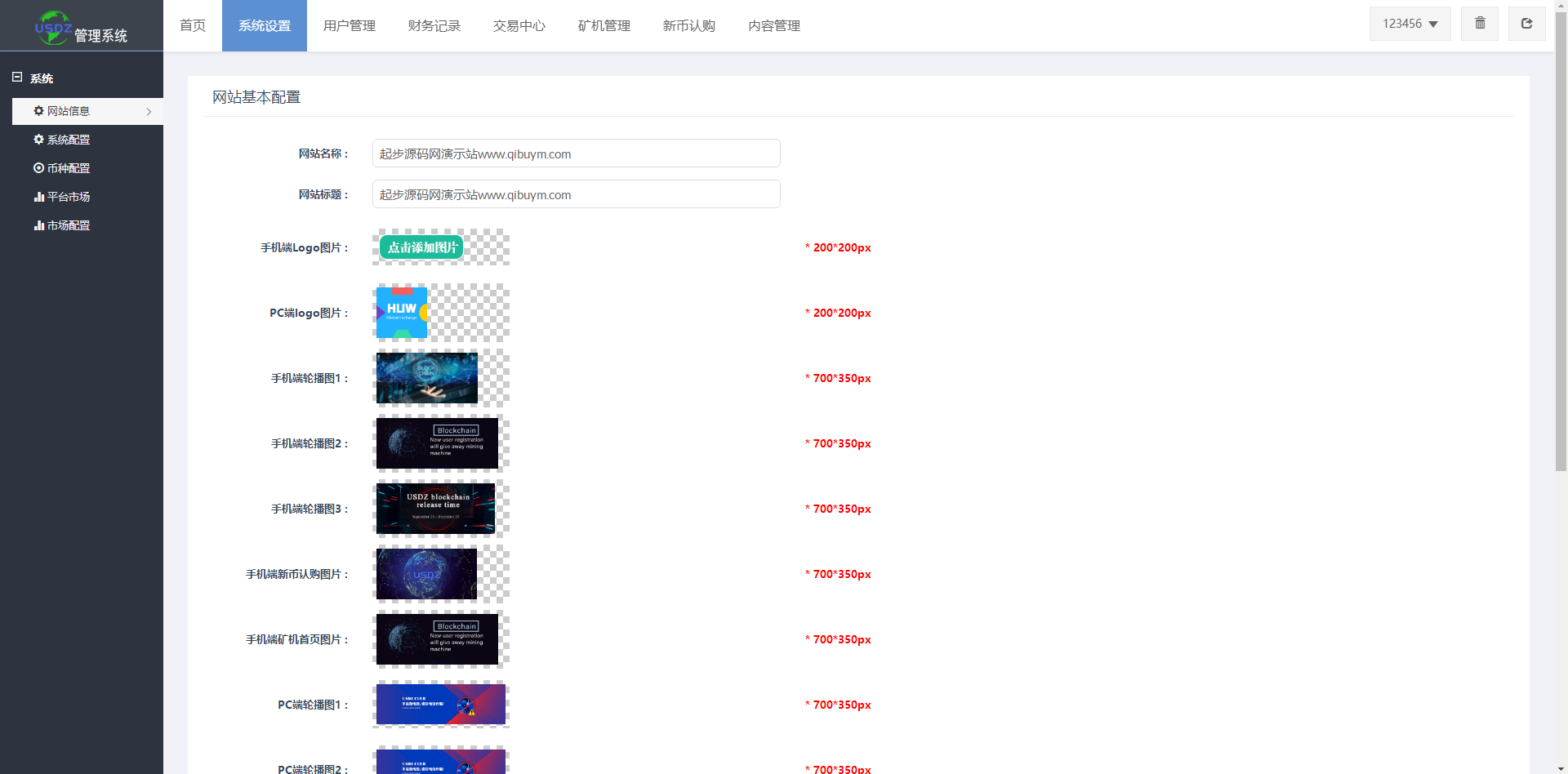Click the 点击添加图片 button
This screenshot has height=774, width=1568.
coord(421,247)
